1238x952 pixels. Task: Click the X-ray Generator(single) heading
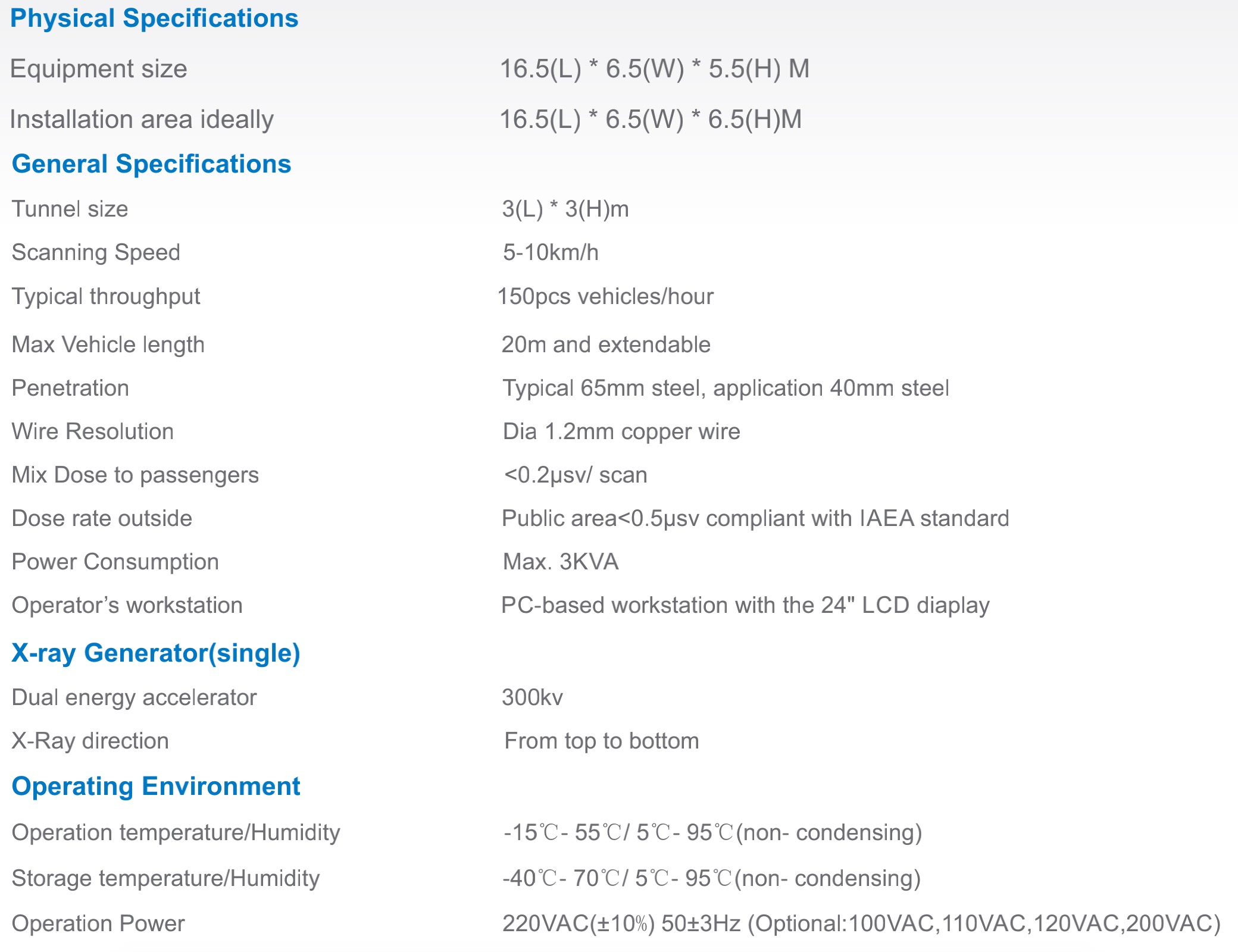(156, 653)
